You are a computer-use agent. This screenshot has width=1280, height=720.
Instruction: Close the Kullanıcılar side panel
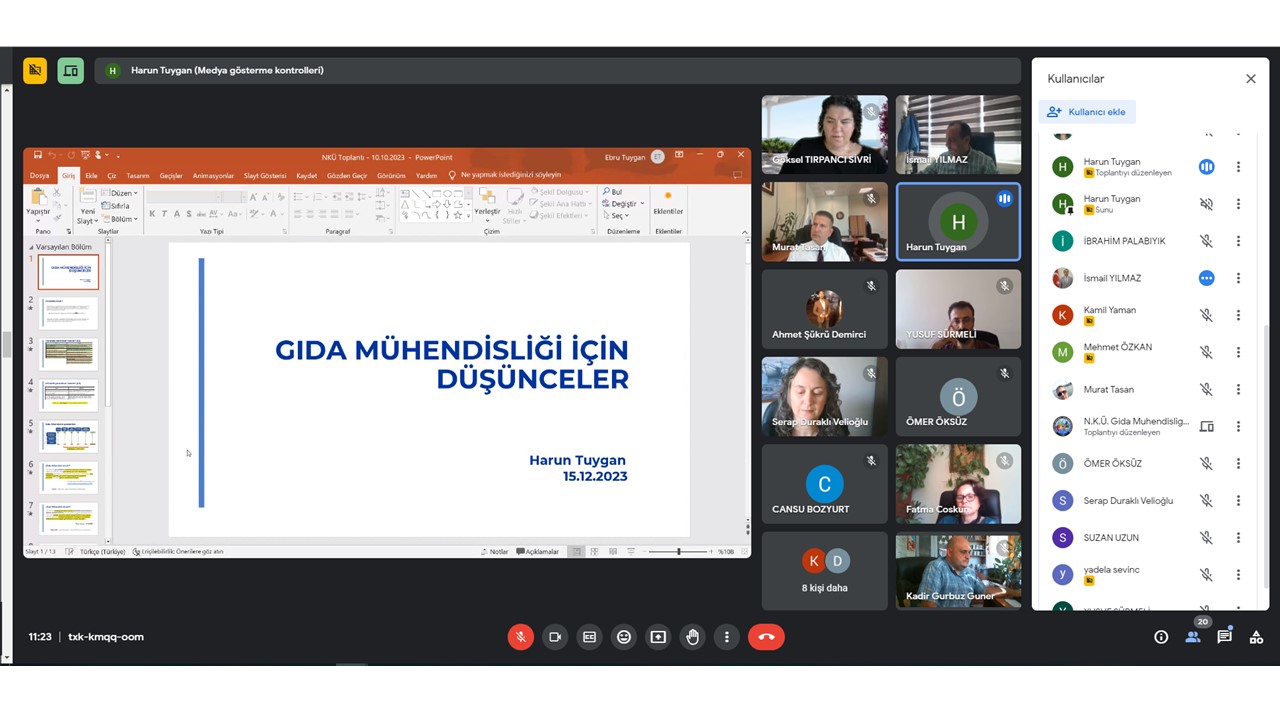point(1250,79)
